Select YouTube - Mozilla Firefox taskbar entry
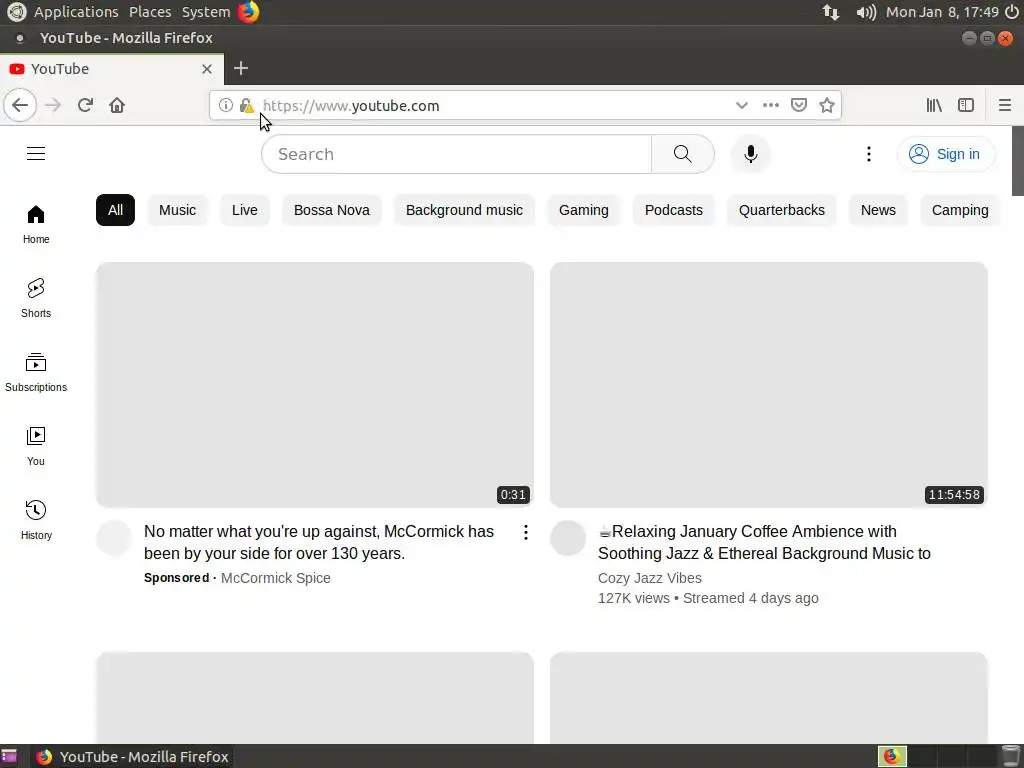Screen dimensions: 1024x768 pos(133,757)
